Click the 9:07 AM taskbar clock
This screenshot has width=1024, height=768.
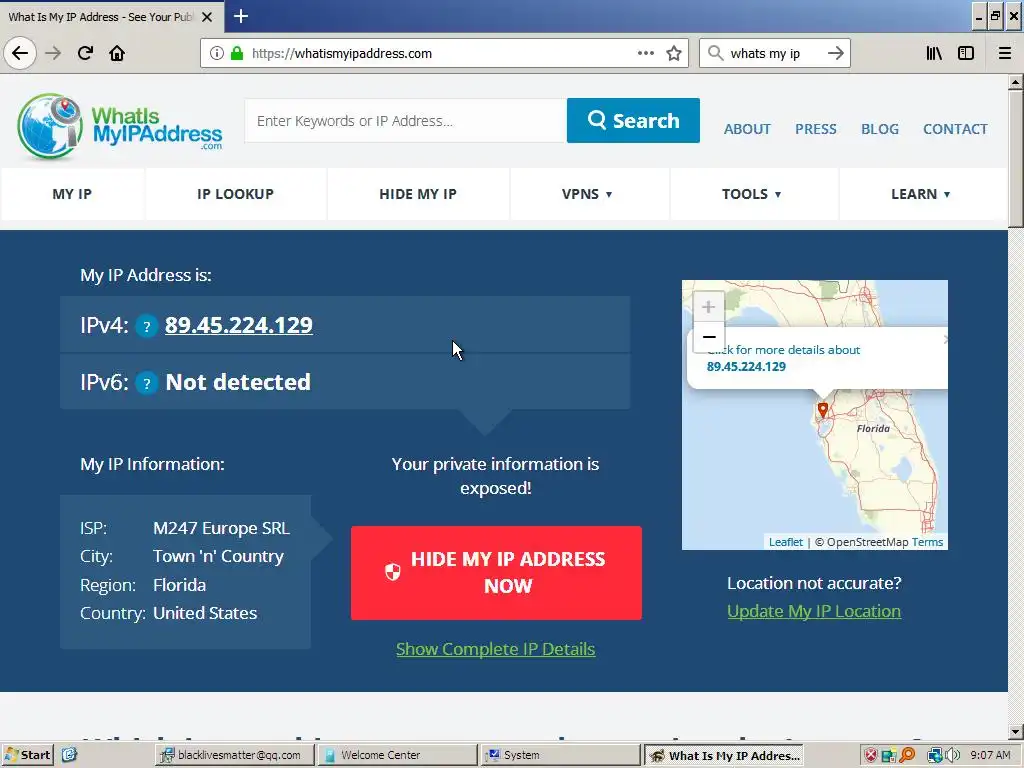pos(990,755)
